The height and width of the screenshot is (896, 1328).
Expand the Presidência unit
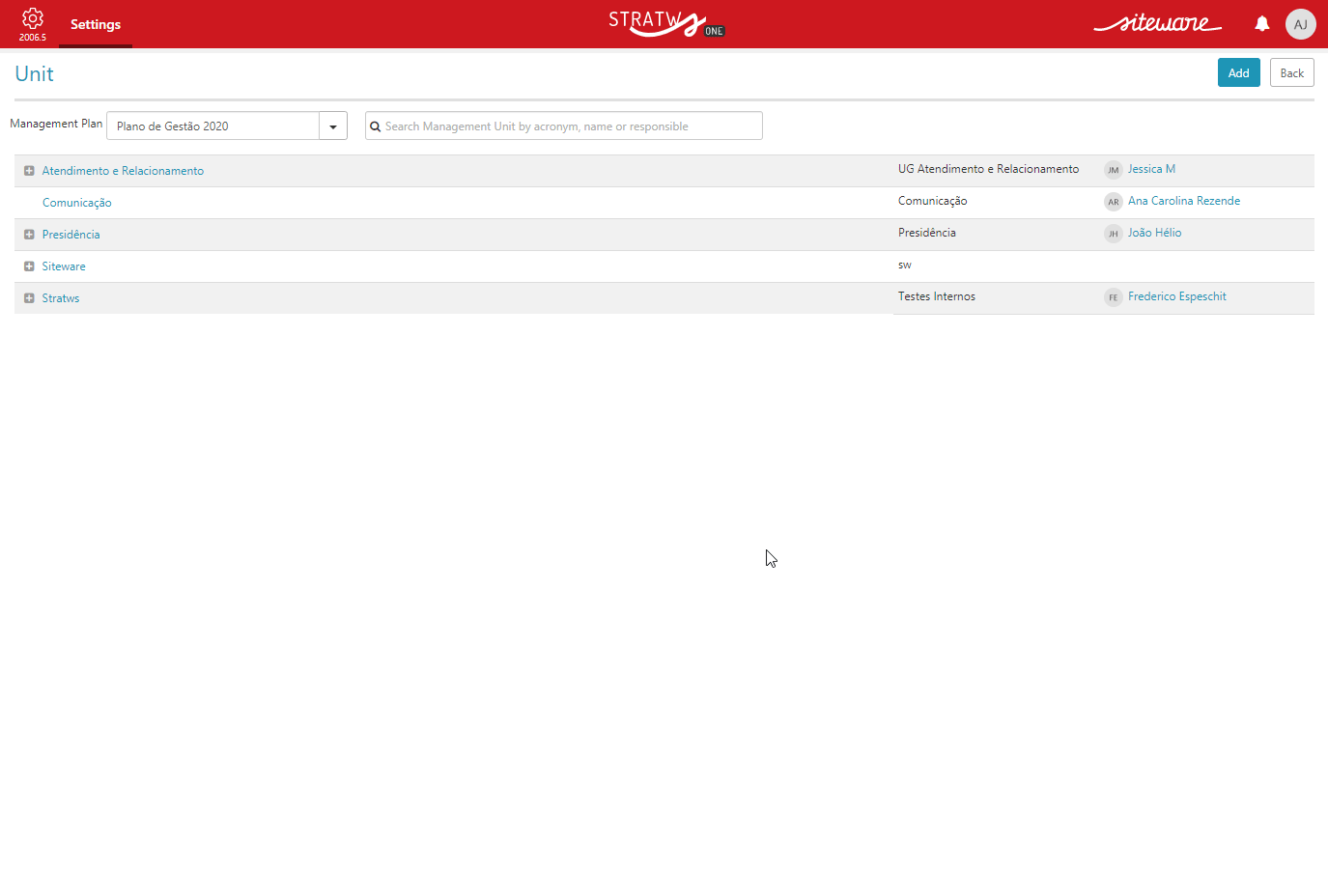pyautogui.click(x=29, y=235)
